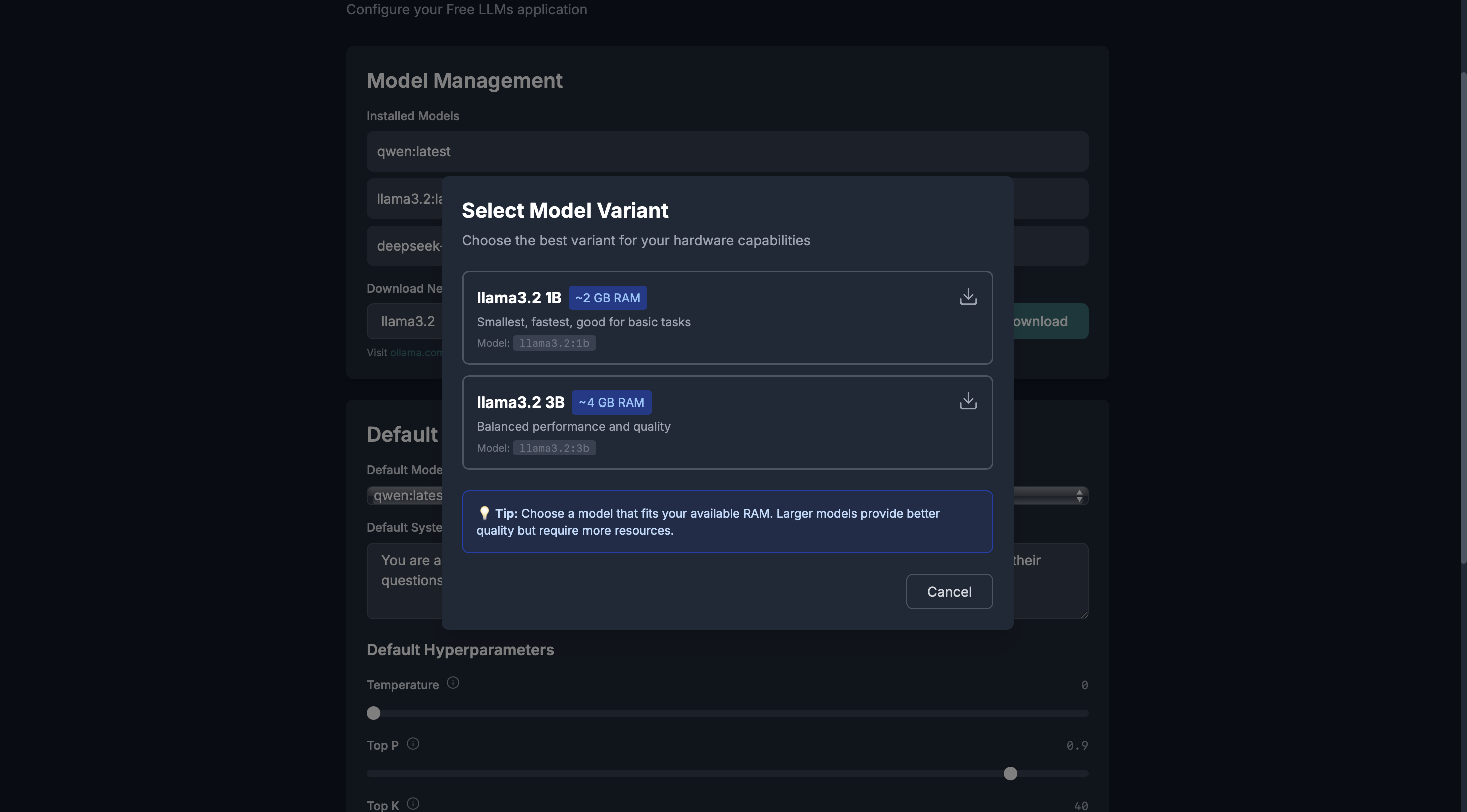
Task: Click the ~4 GB RAM badge
Action: coord(611,402)
